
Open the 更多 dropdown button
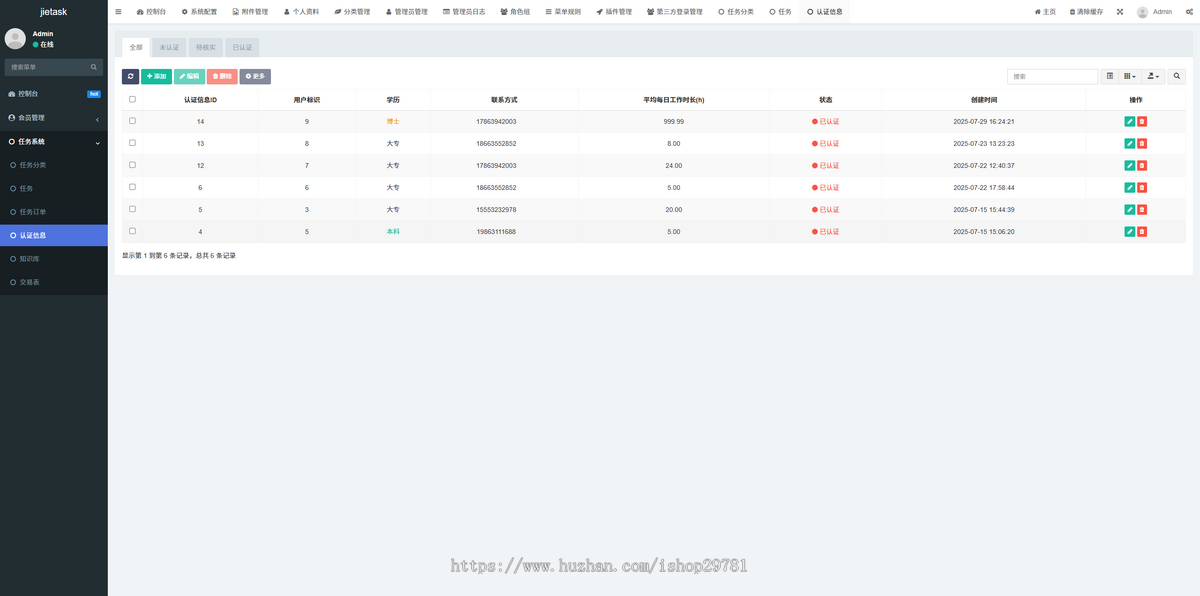255,76
